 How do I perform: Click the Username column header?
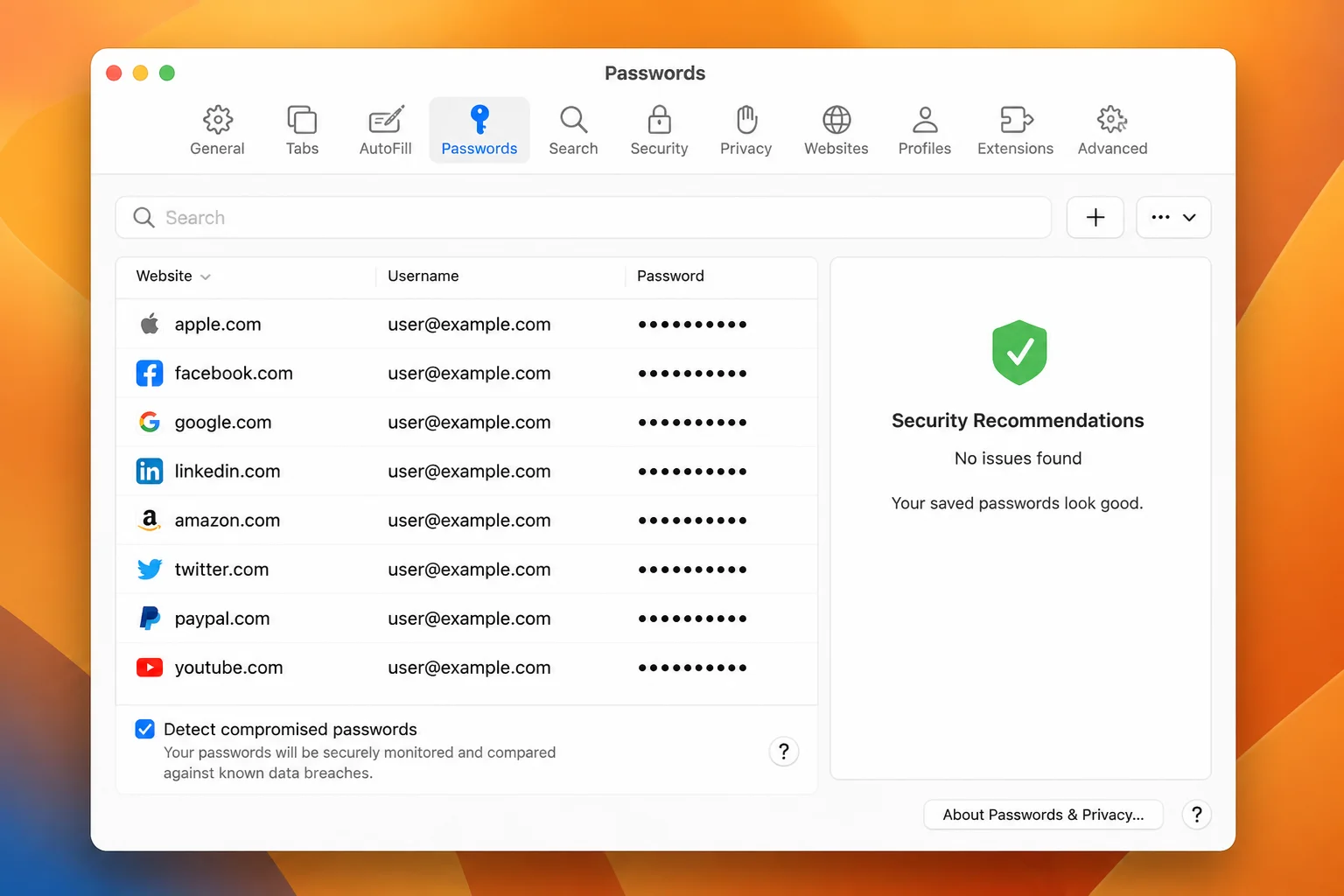click(x=423, y=276)
